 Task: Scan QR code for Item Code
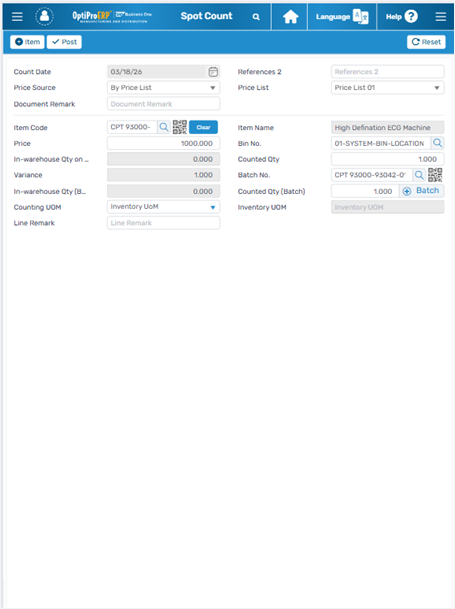pos(180,127)
